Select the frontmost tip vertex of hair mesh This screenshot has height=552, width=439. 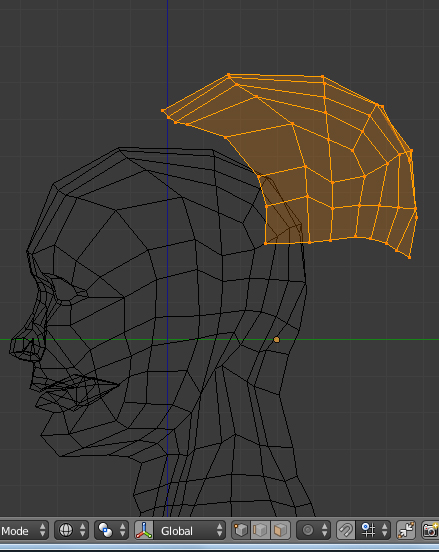click(x=163, y=111)
